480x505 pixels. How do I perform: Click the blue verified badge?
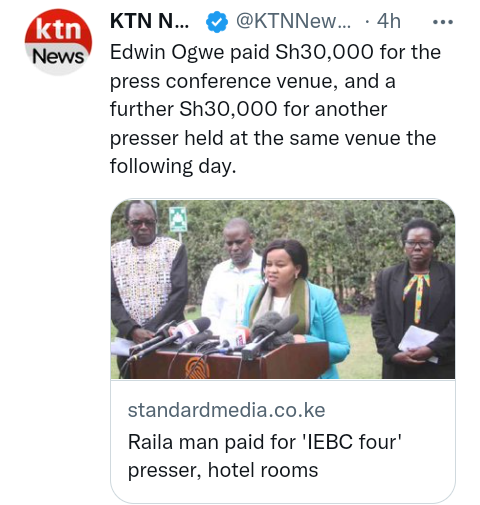click(x=217, y=22)
